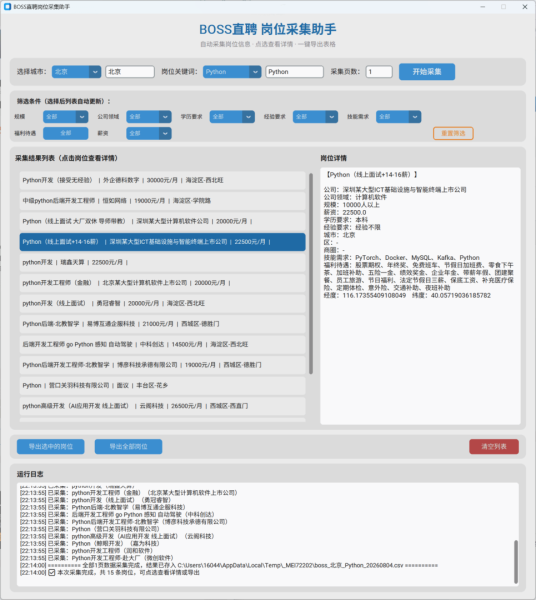Open the 薪资 filter dropdown
The width and height of the screenshot is (536, 600).
(x=149, y=133)
